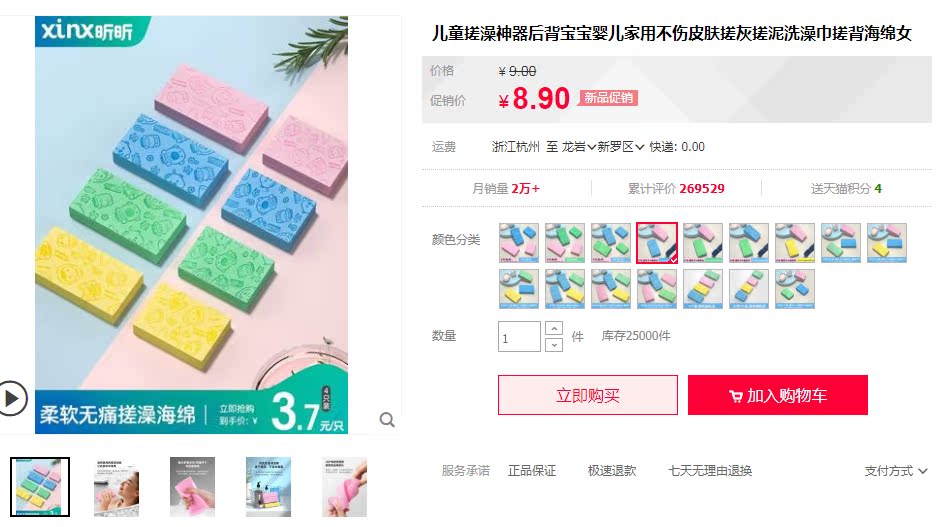Screen dimensions: 946x527
Task: Click 立即购买 buy now button
Action: [x=588, y=395]
